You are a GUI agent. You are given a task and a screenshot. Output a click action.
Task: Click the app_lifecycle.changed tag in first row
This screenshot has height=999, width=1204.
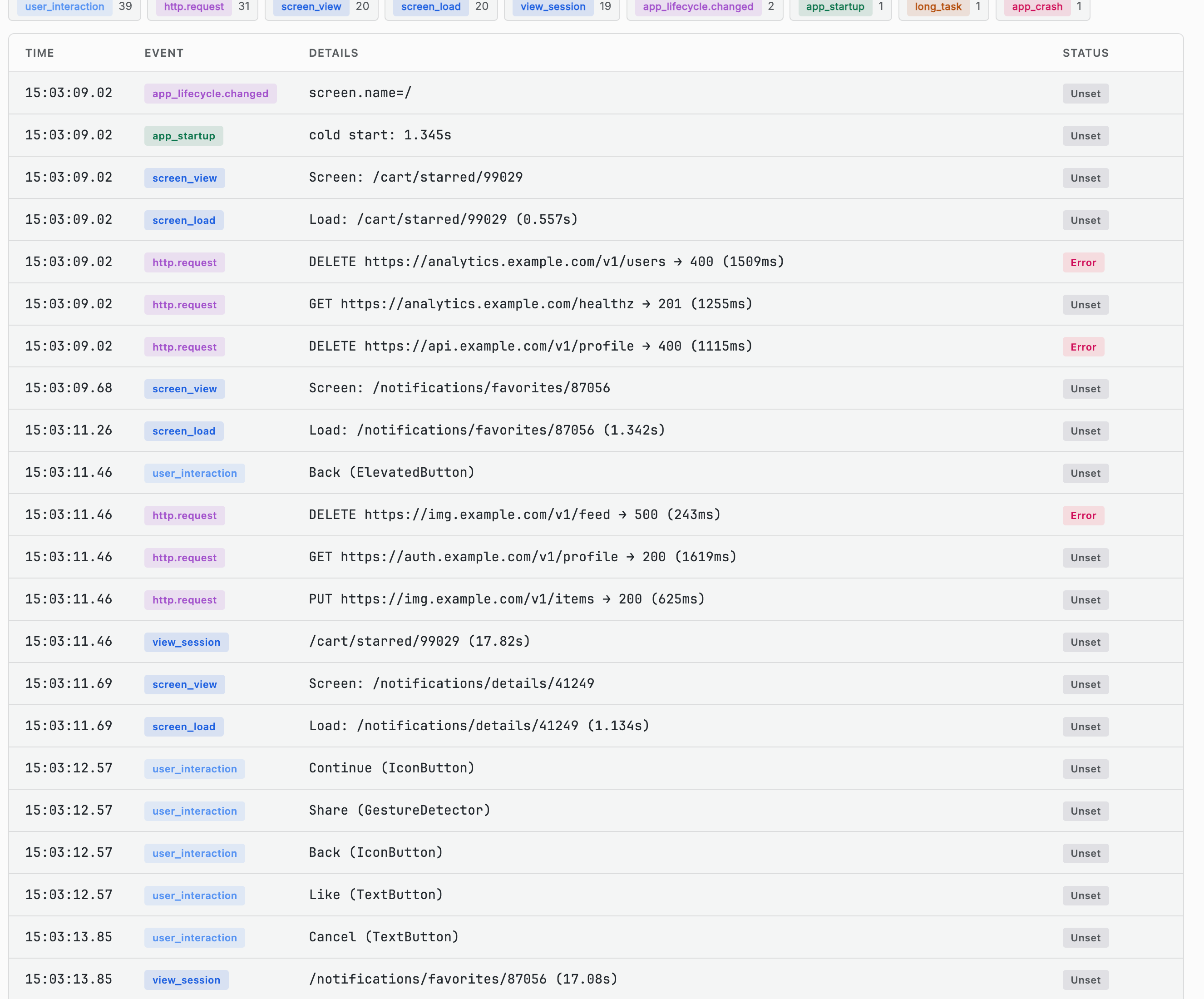[210, 94]
